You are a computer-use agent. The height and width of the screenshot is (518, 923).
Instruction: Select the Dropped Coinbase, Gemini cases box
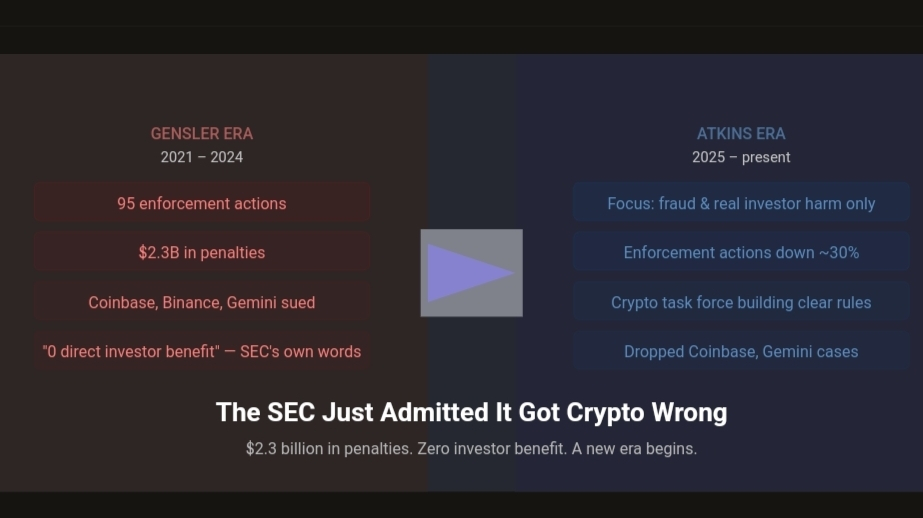pyautogui.click(x=741, y=351)
